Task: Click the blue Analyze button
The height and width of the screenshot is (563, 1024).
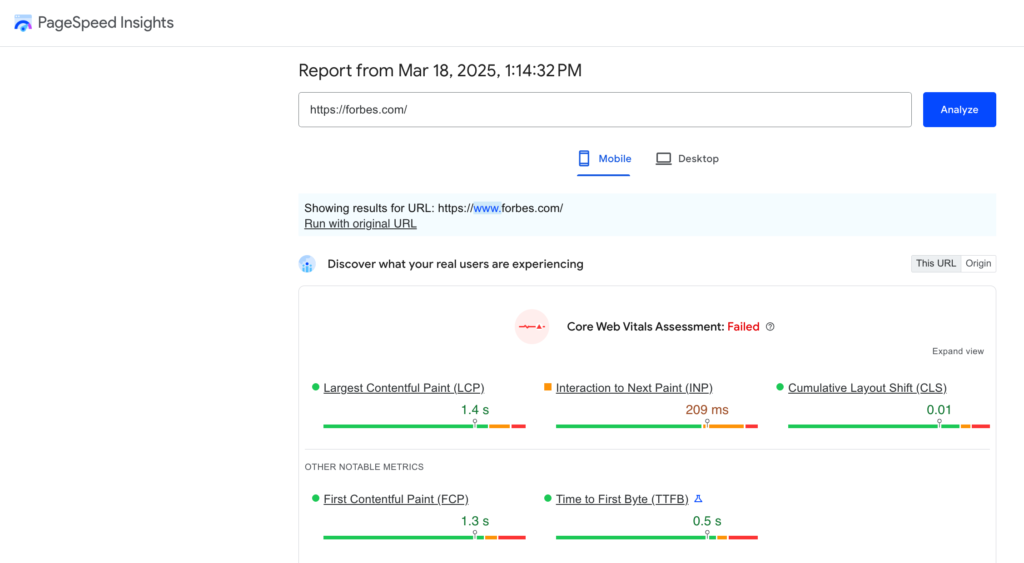Action: click(959, 110)
